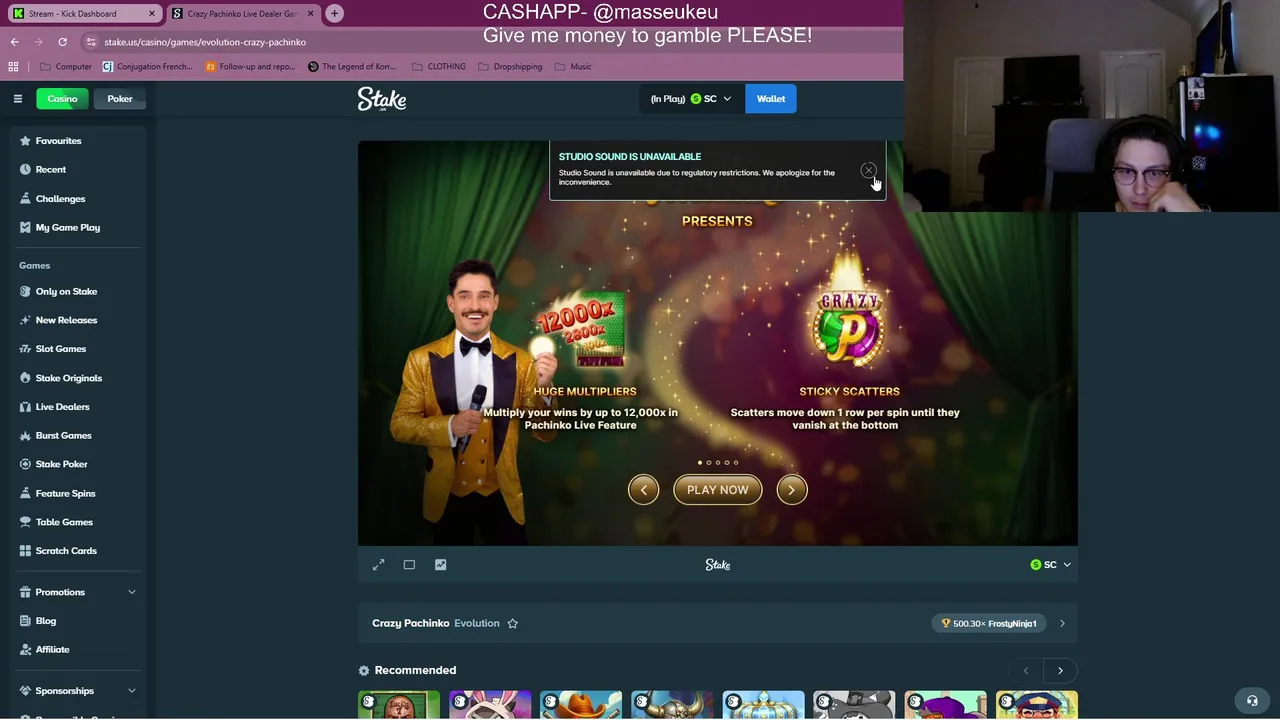The width and height of the screenshot is (1280, 720).
Task: Reload the browser page
Action: (x=62, y=42)
